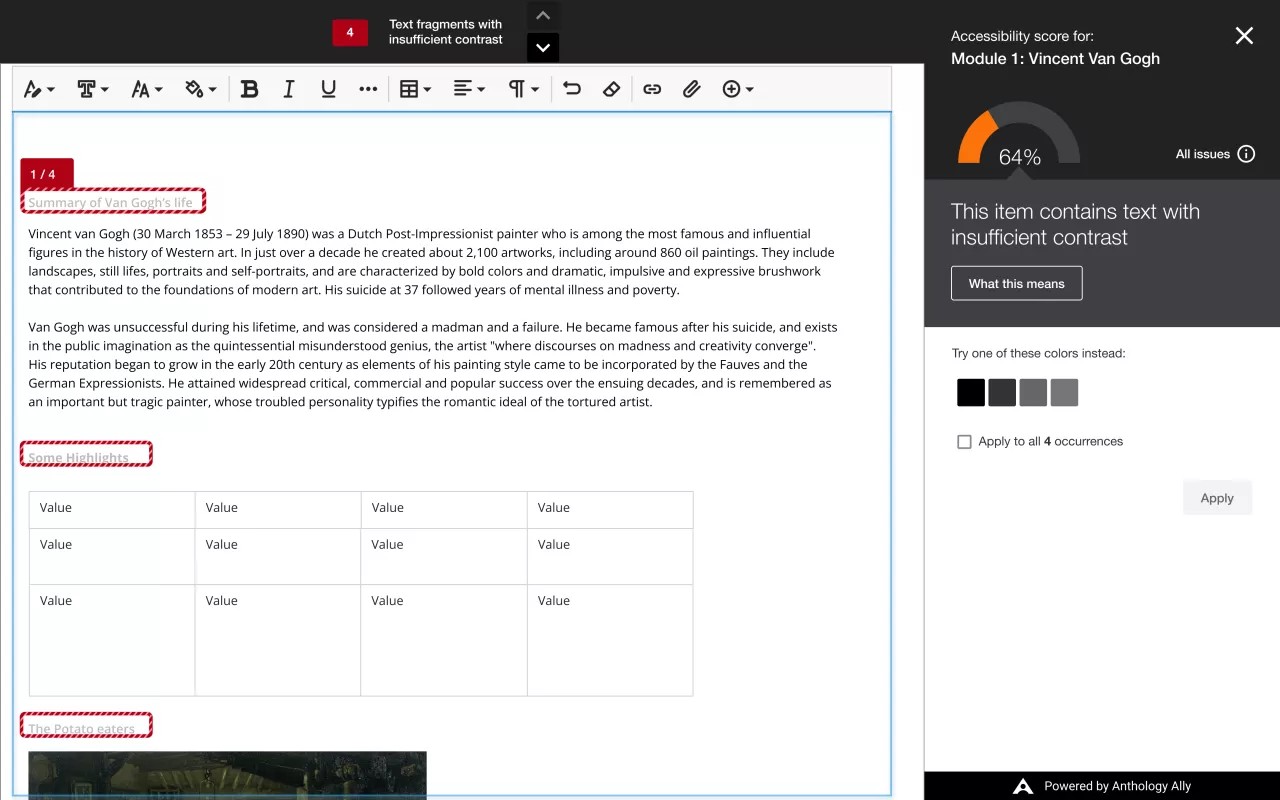Screen dimensions: 1280x800
Task: Go to the previous issue chevron
Action: click(x=542, y=15)
